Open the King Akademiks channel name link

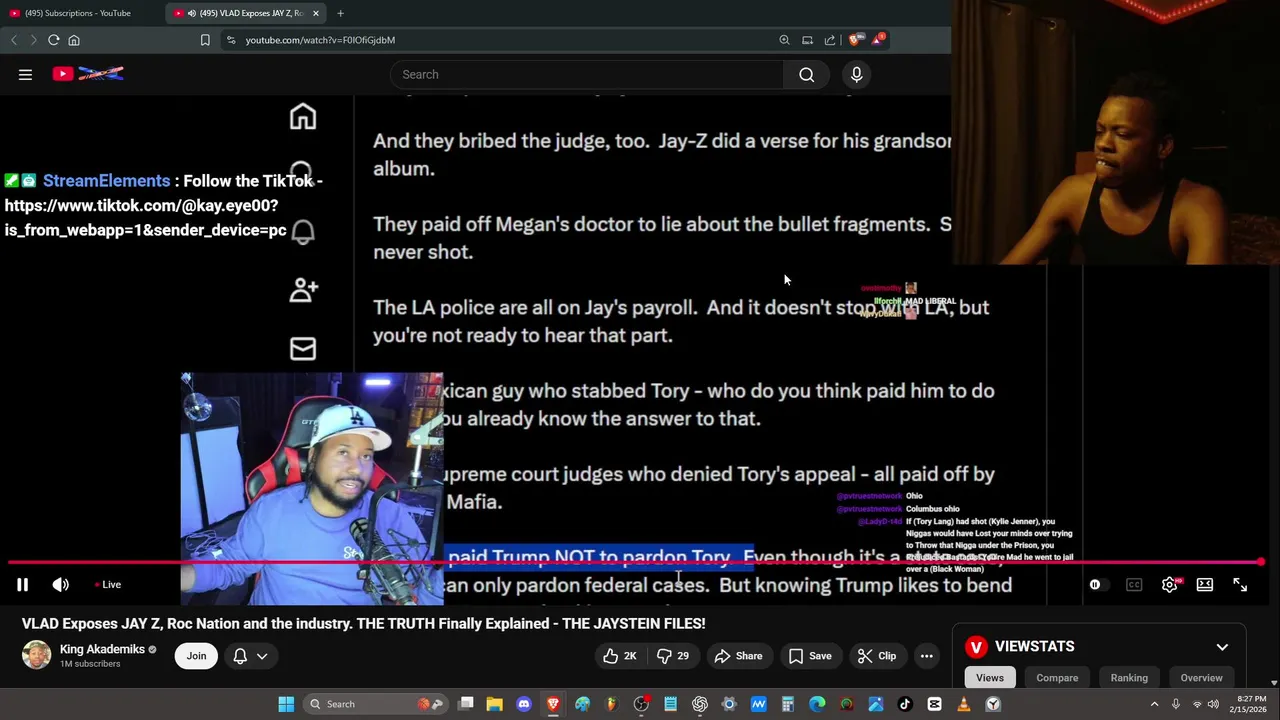tap(102, 649)
